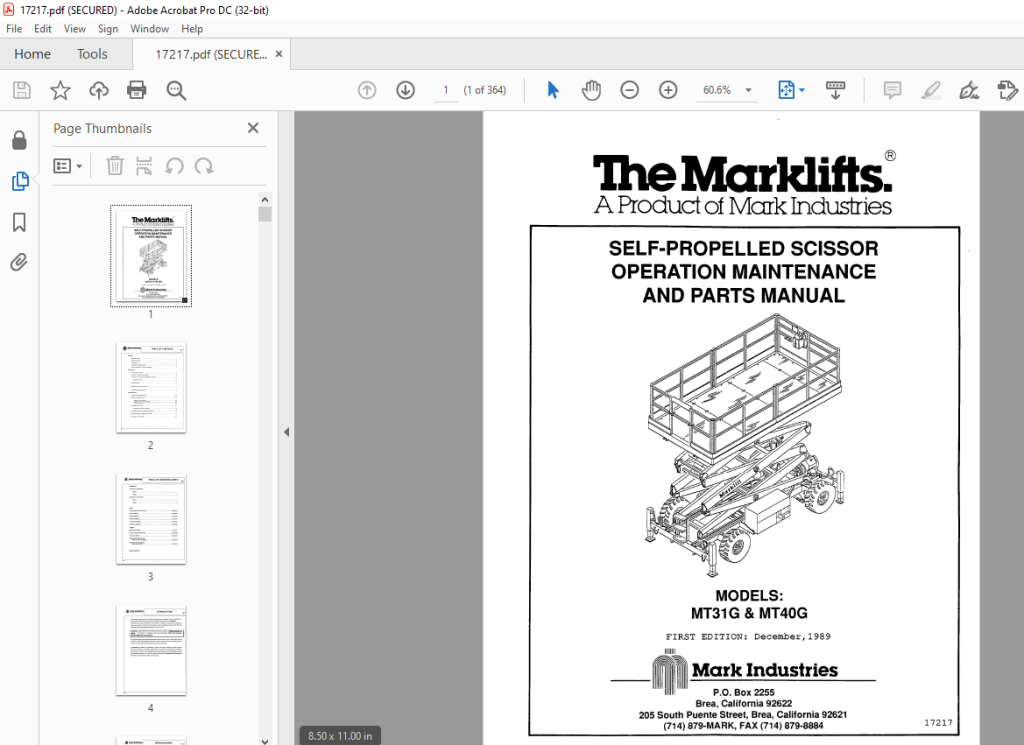Click the 'Page Thumbnails' panel title
Viewport: 1024px width, 745px height.
(x=103, y=129)
